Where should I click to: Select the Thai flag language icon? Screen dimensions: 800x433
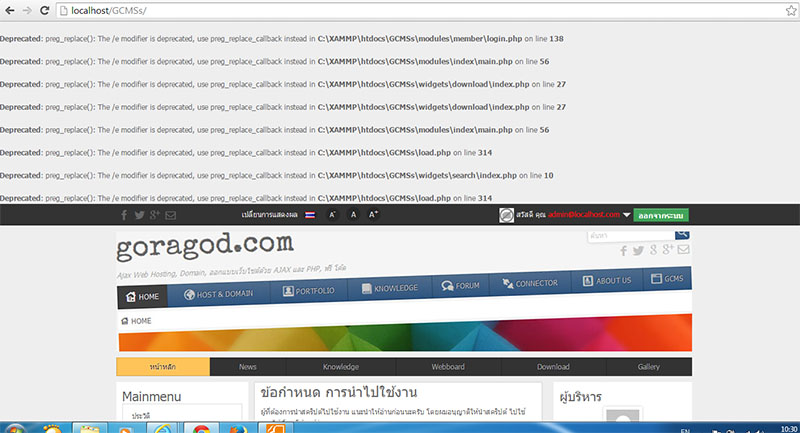pyautogui.click(x=310, y=215)
